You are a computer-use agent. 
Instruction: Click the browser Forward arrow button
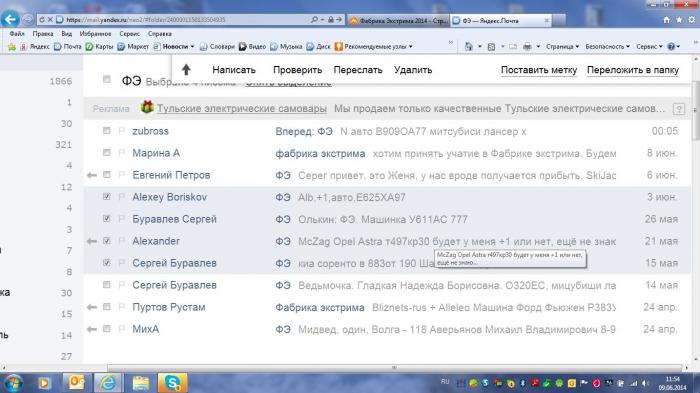click(x=28, y=19)
